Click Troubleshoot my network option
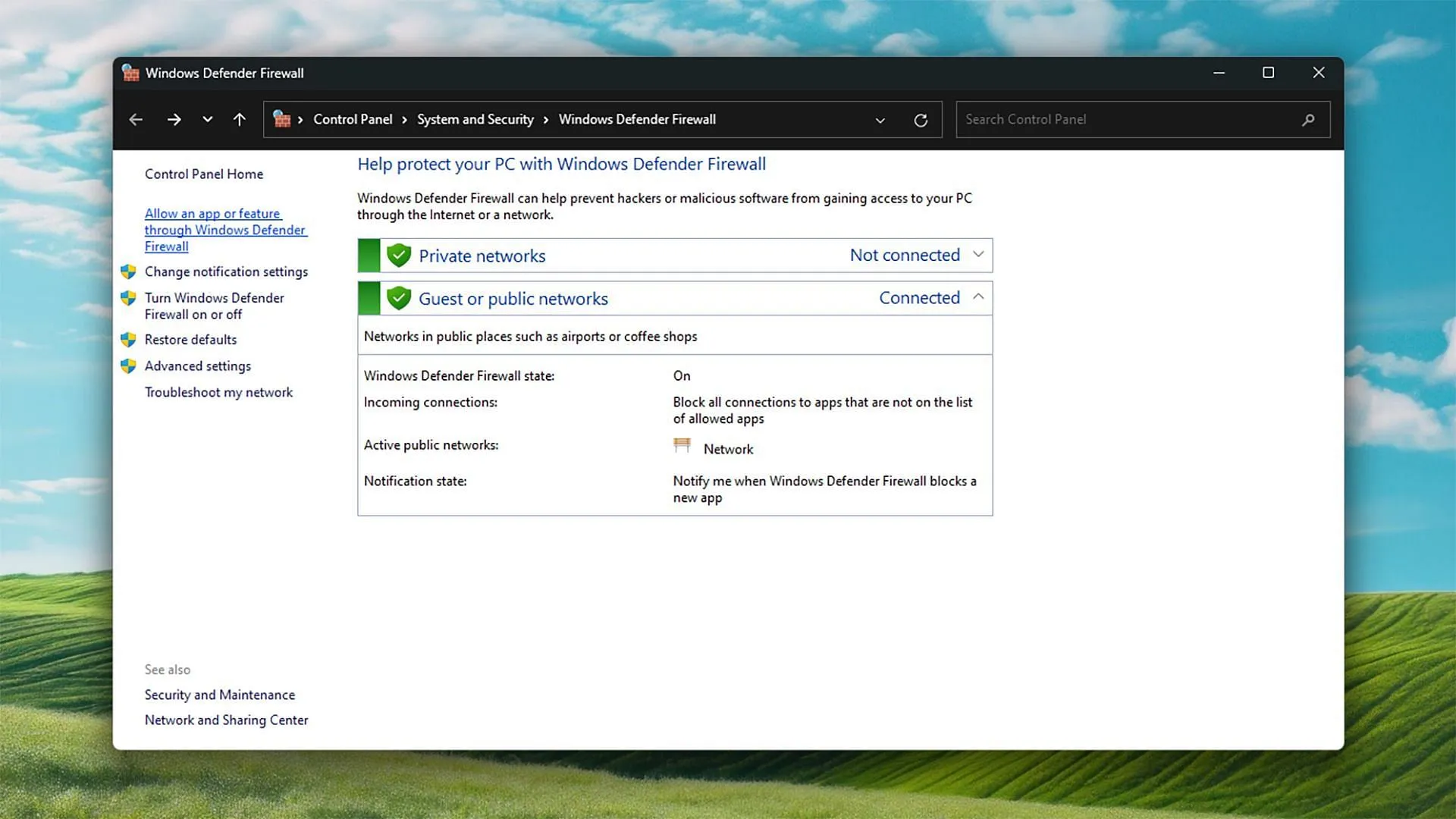 tap(218, 392)
